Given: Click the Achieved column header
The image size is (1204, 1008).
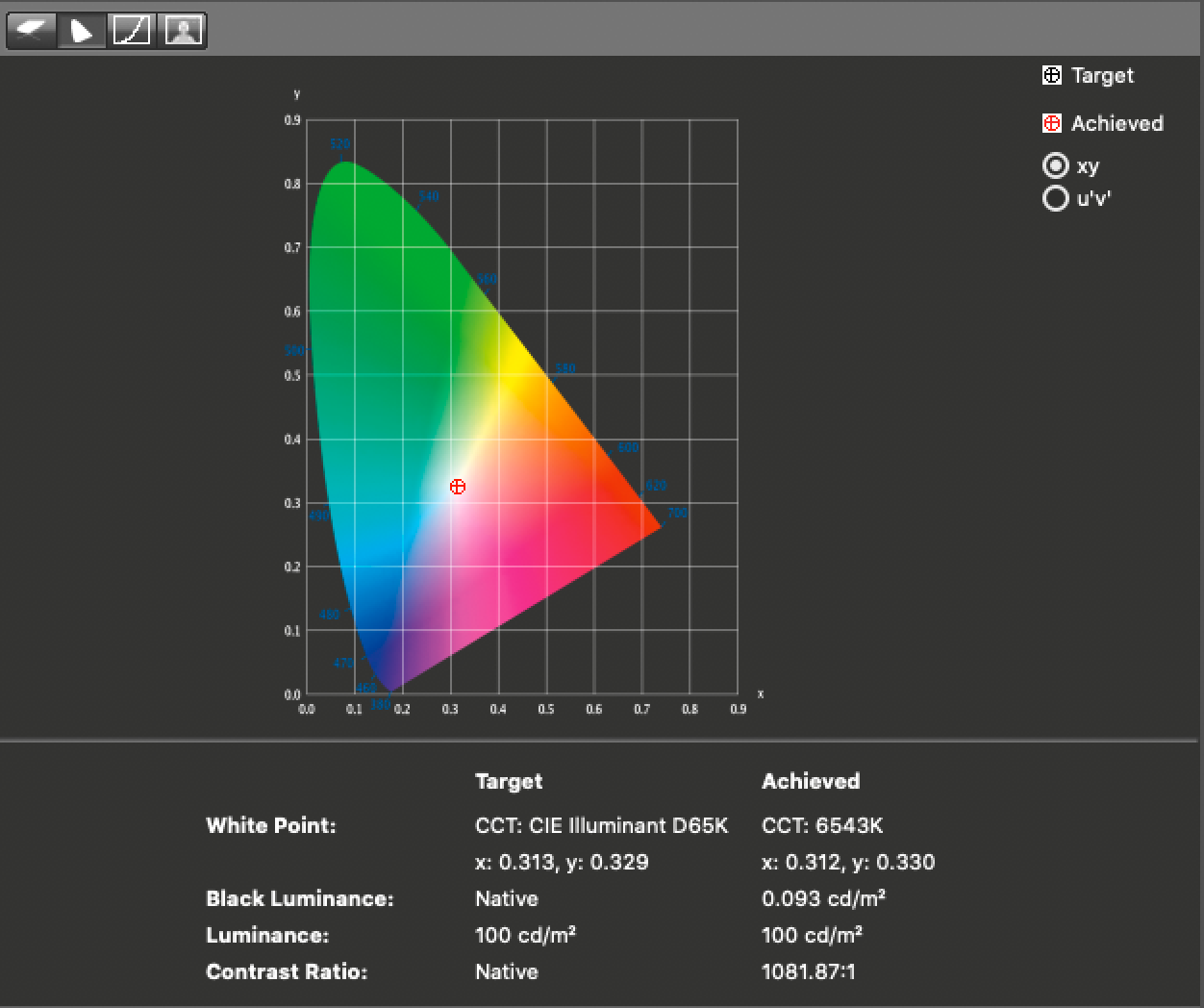Looking at the screenshot, I should 811,781.
